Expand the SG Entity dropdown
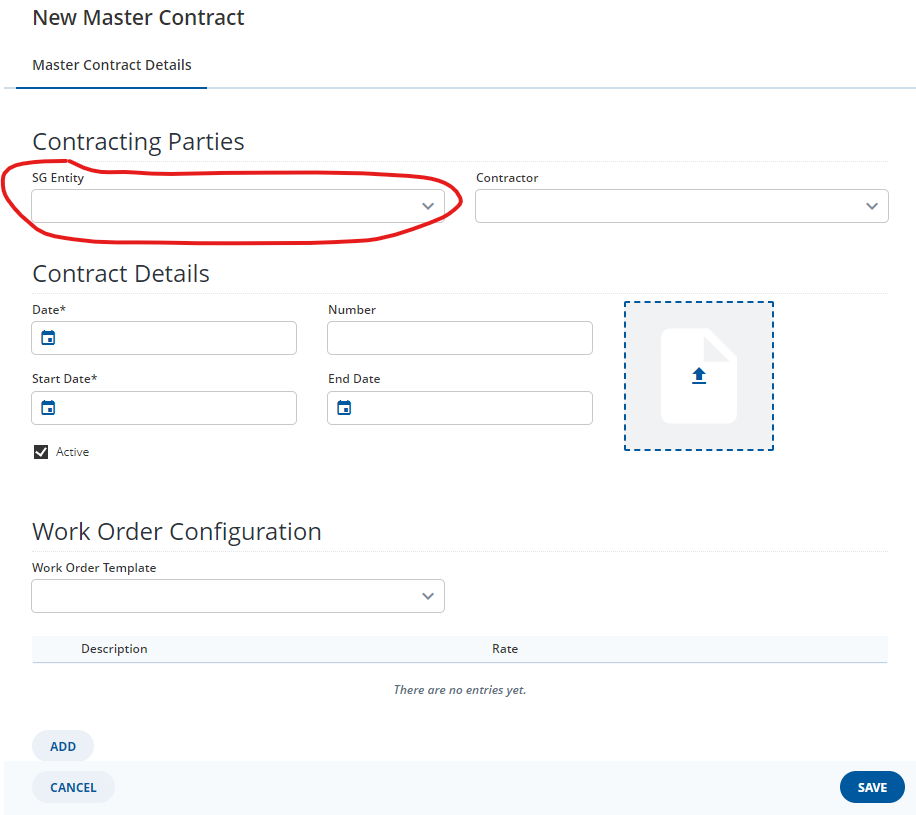 (238, 206)
